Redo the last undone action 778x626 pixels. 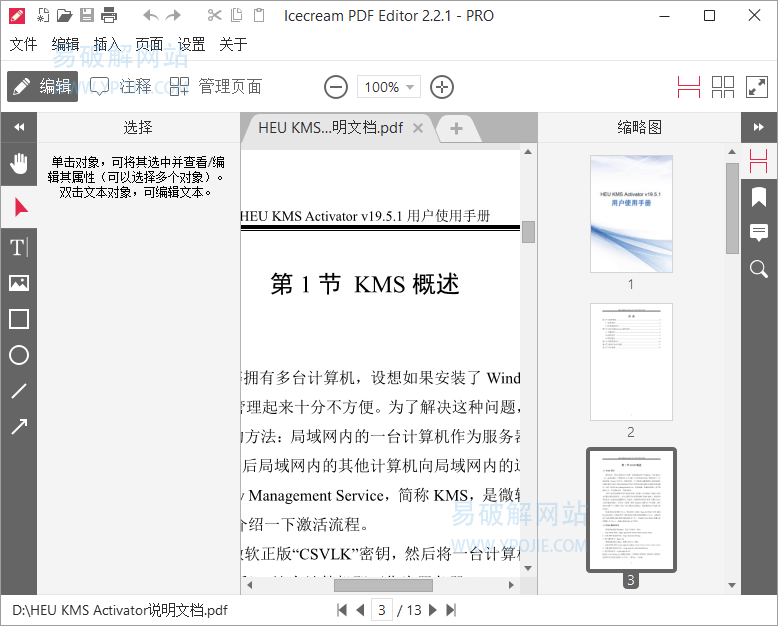click(x=173, y=15)
